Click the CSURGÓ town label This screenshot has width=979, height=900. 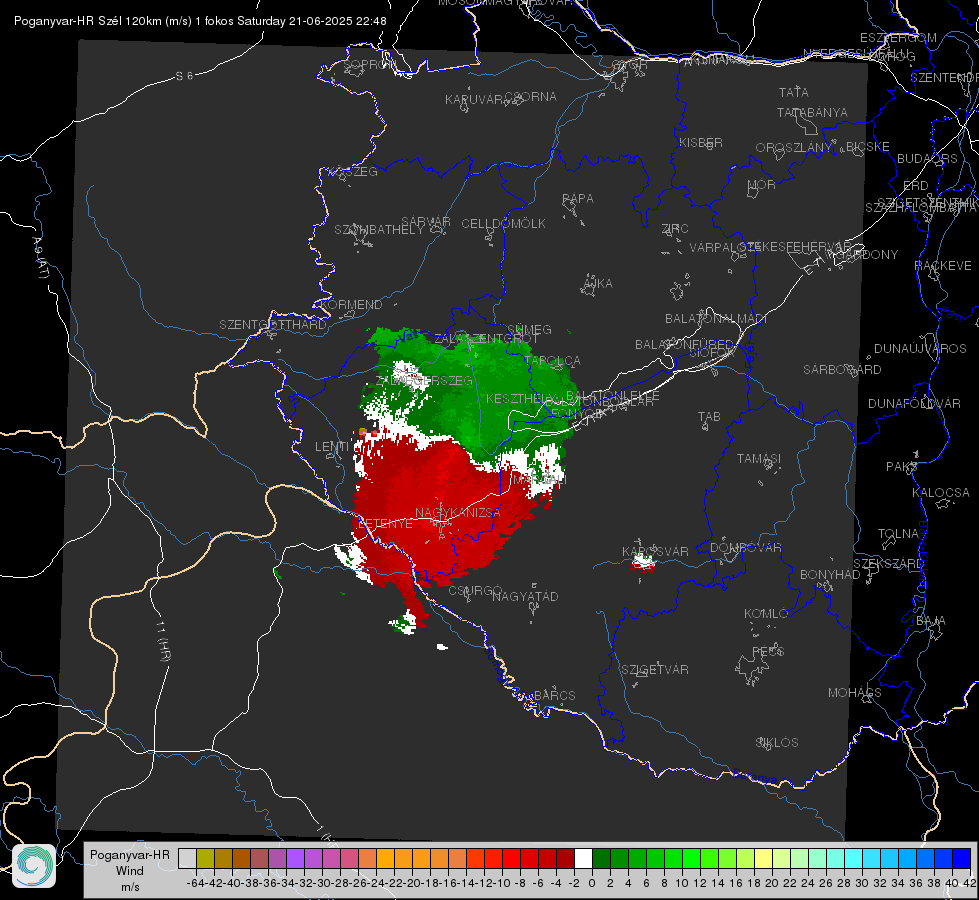click(475, 590)
